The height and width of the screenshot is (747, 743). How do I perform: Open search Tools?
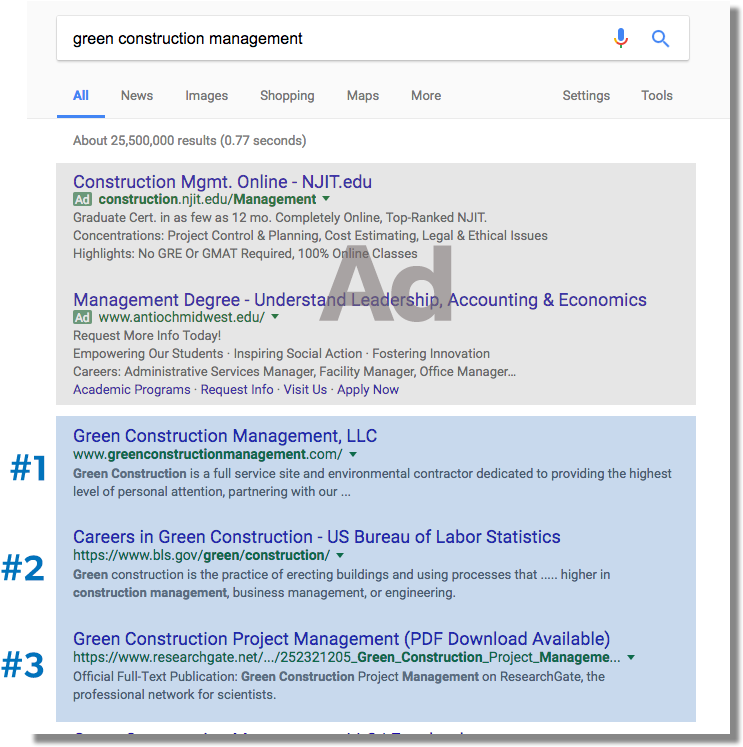[656, 96]
